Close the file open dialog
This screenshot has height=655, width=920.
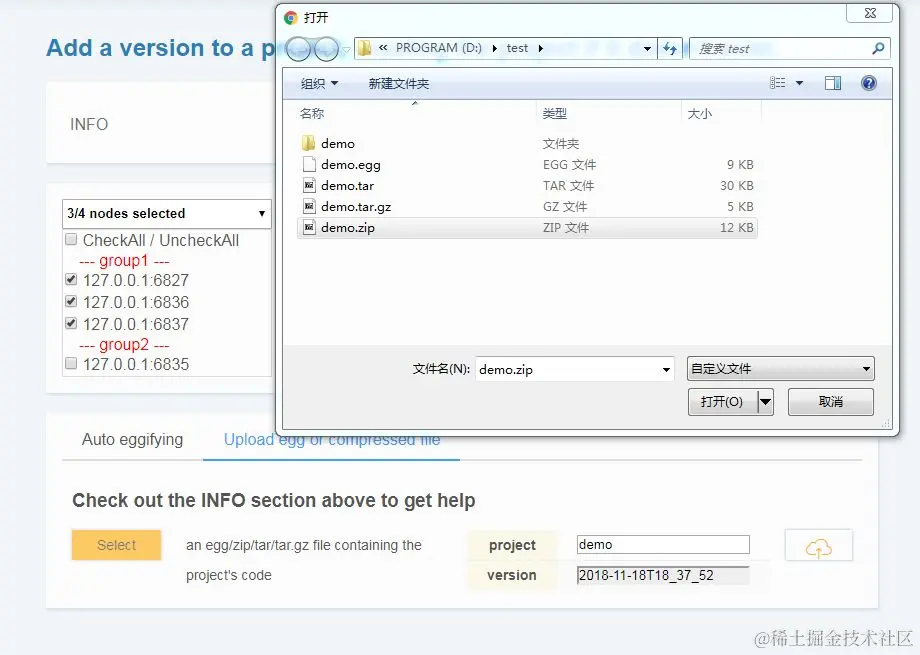point(871,13)
